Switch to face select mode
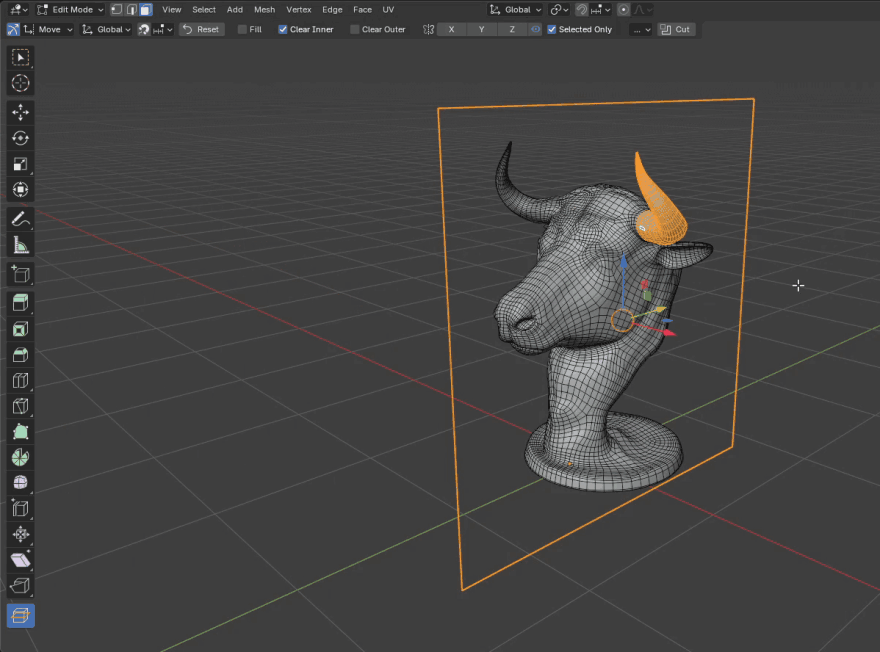Image resolution: width=880 pixels, height=652 pixels. click(146, 10)
